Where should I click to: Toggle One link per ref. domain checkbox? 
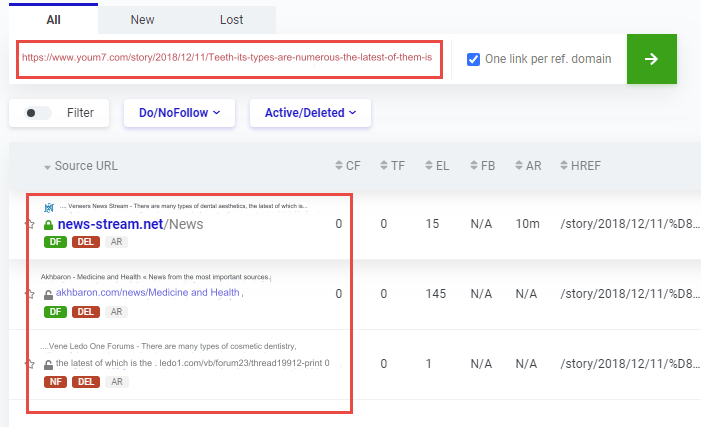[x=473, y=59]
